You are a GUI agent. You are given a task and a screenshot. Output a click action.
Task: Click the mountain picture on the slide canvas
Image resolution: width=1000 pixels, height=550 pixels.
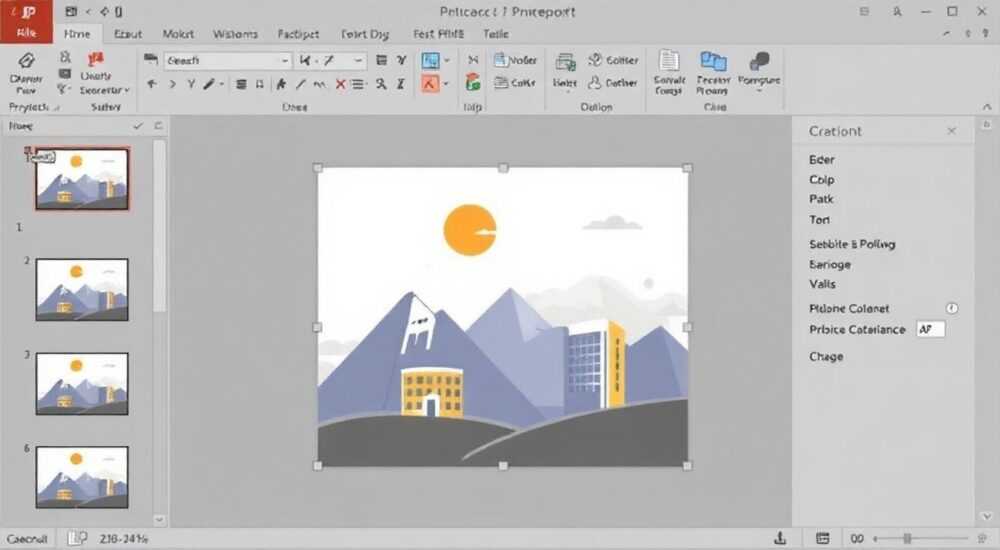coord(503,316)
